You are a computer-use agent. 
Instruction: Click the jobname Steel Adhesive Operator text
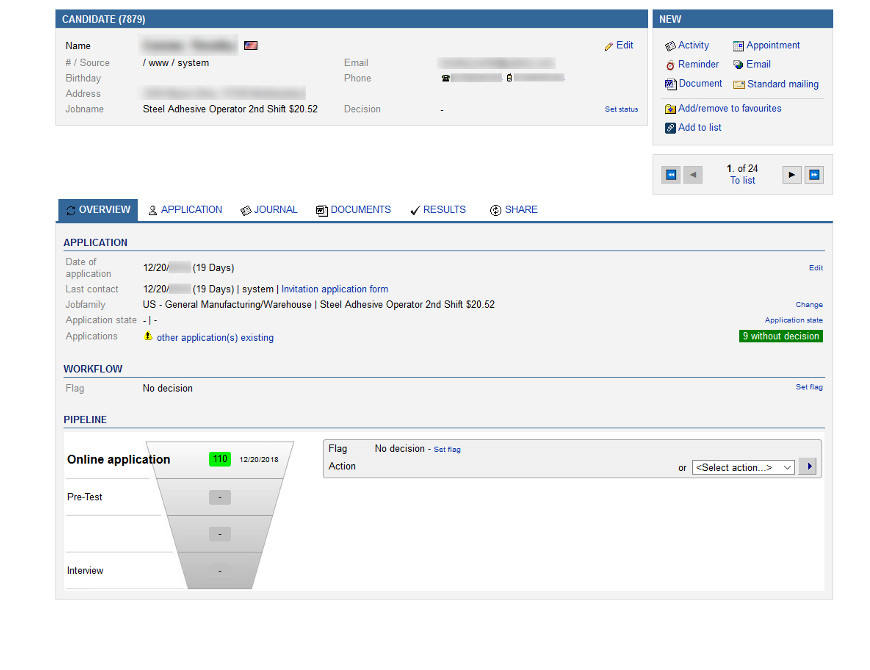(230, 109)
